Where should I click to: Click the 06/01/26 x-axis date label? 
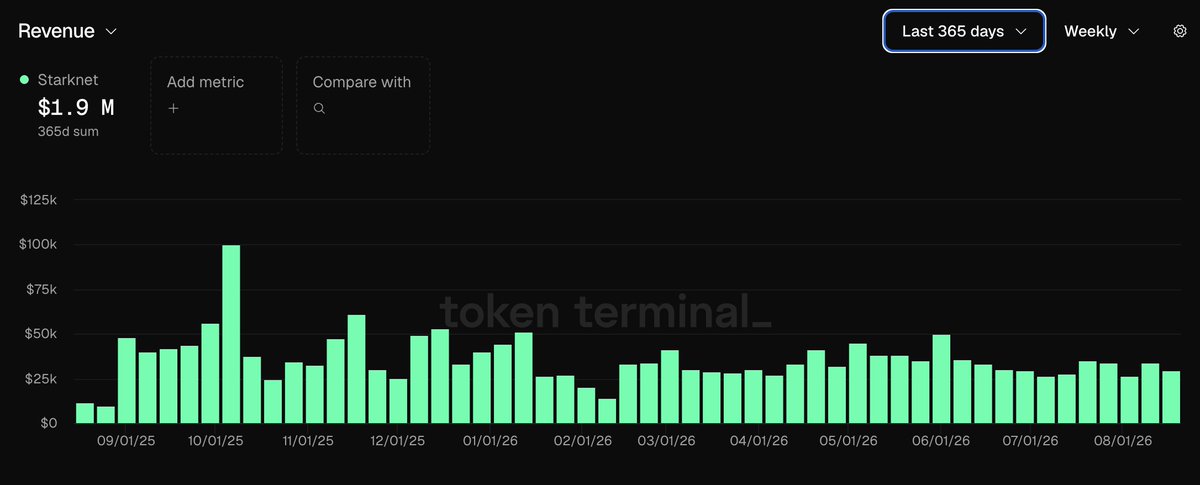(x=940, y=439)
